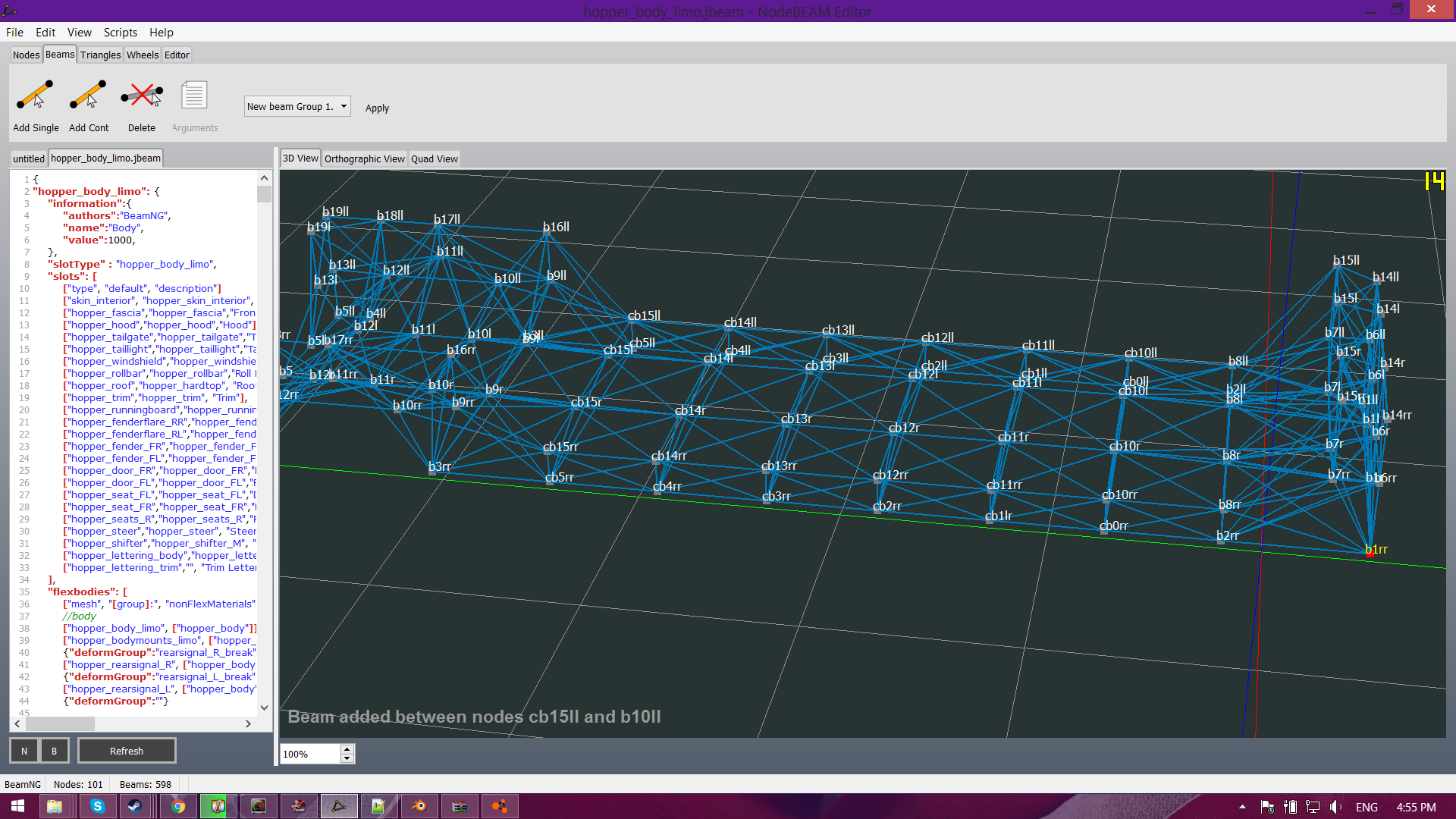
Task: Open GPU Tweak from taskbar
Action: point(299,806)
